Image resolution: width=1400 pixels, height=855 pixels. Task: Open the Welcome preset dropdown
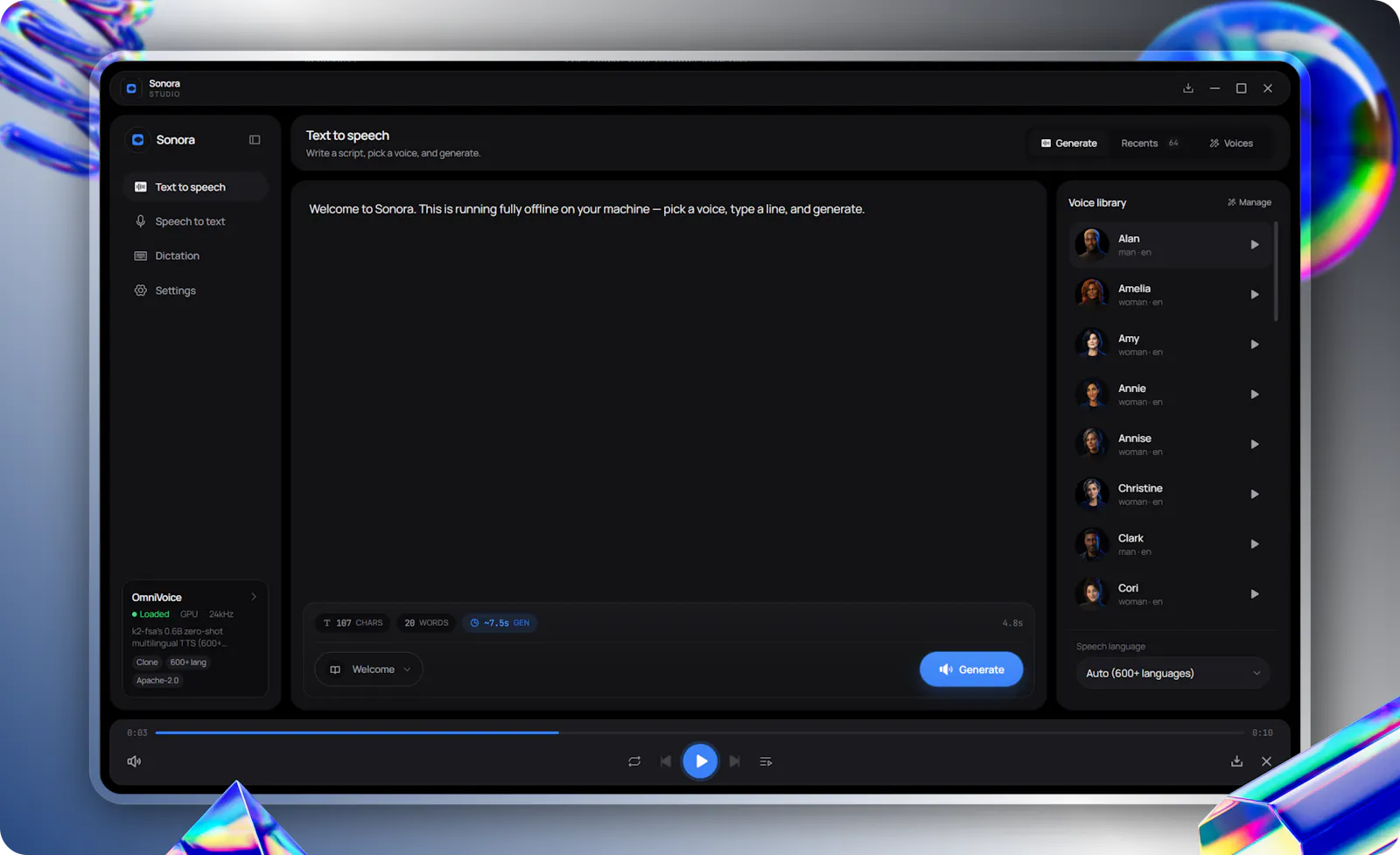coord(369,669)
